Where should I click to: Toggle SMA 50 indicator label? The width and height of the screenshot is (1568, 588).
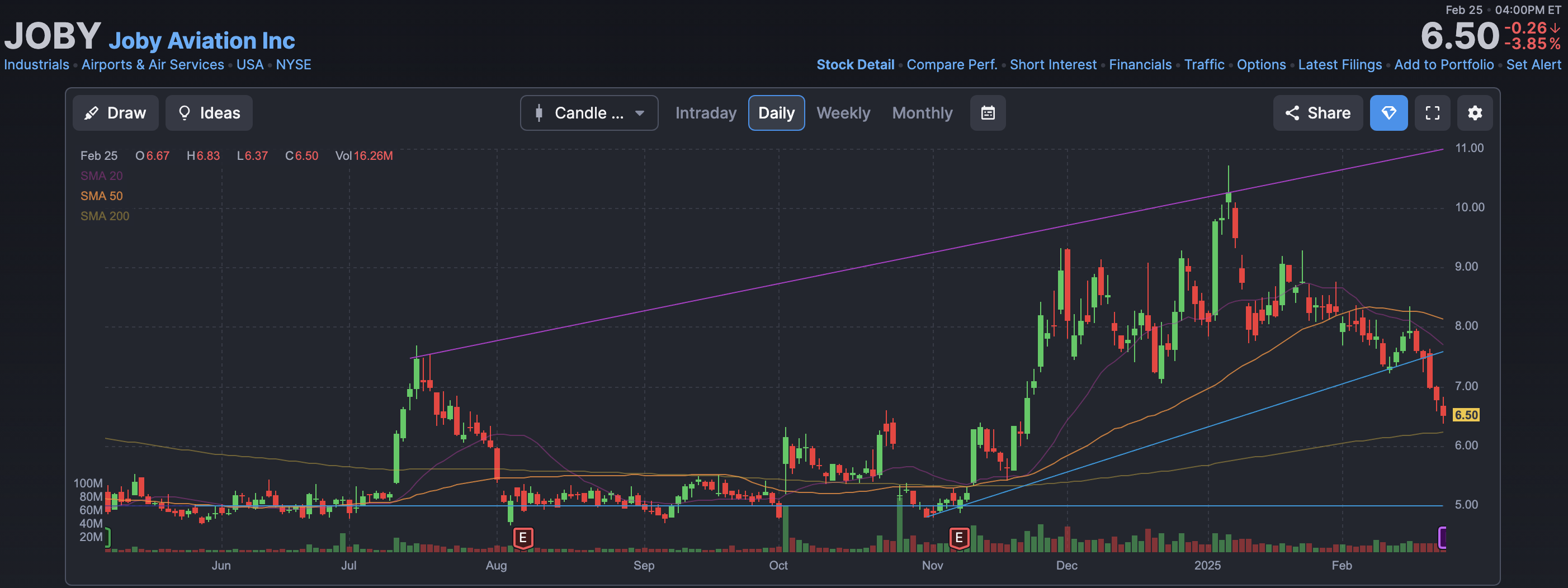pos(102,196)
